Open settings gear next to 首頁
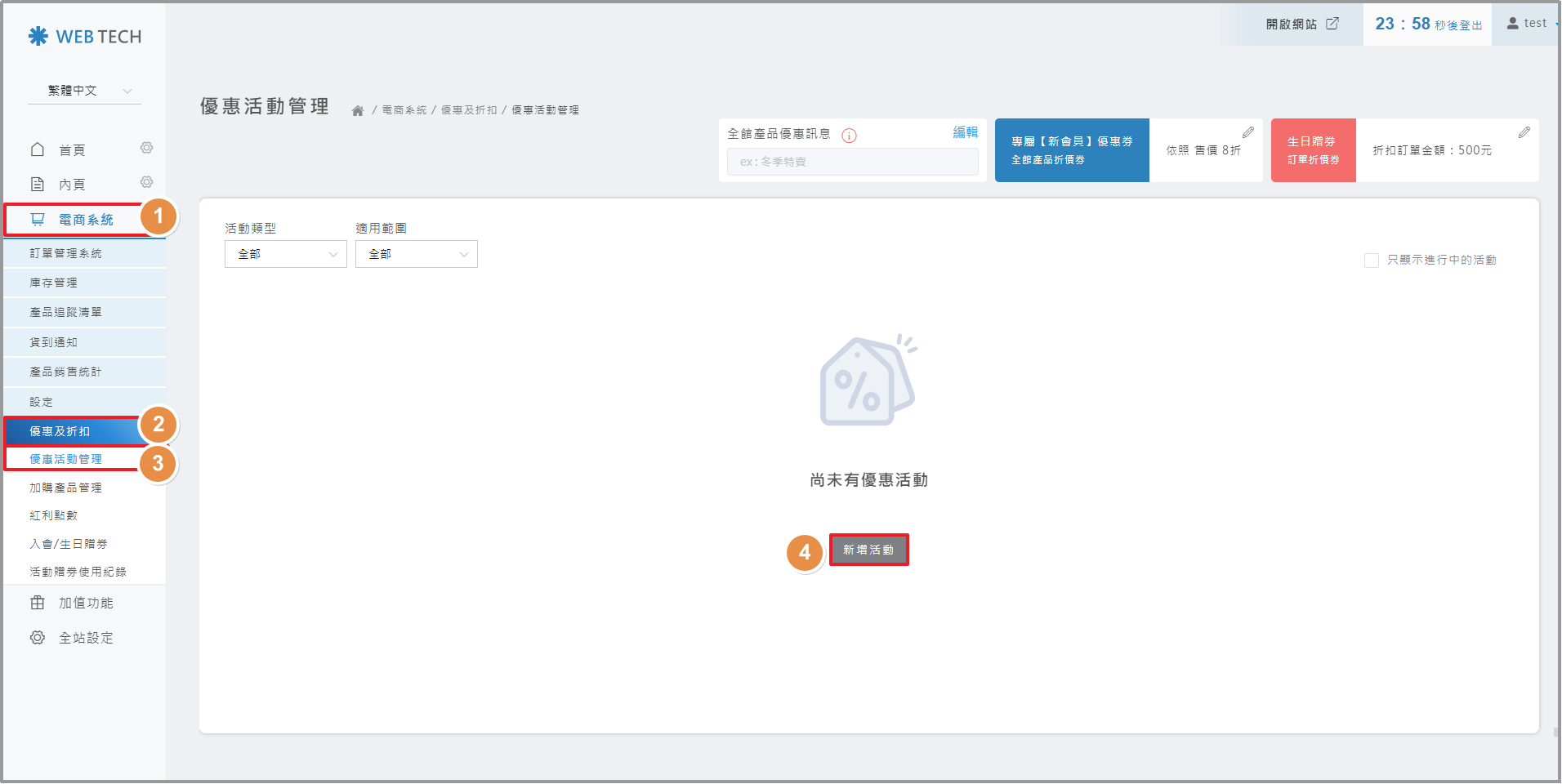Viewport: 1562px width, 784px height. (x=146, y=148)
